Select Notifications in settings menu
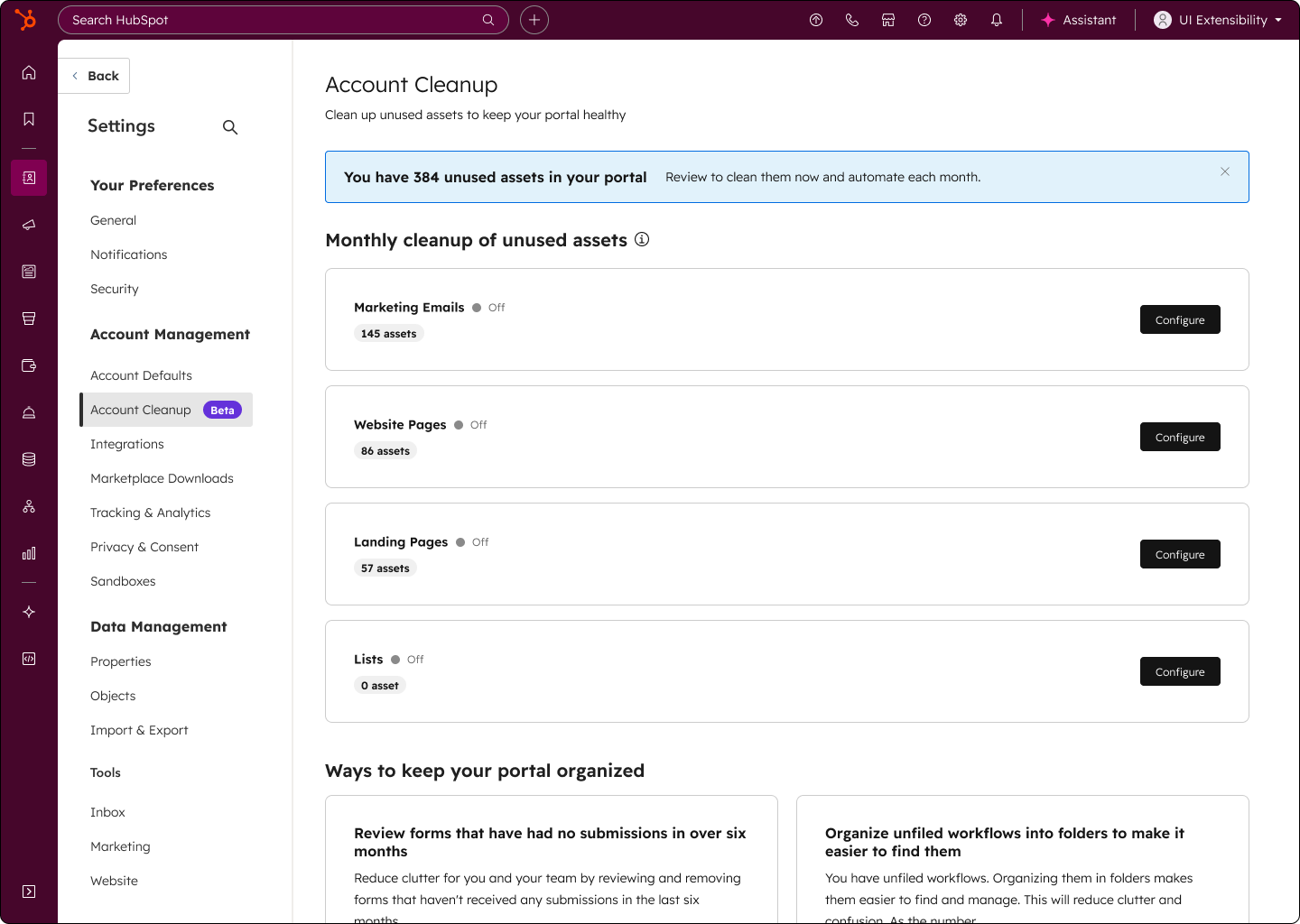This screenshot has height=924, width=1300. [128, 254]
